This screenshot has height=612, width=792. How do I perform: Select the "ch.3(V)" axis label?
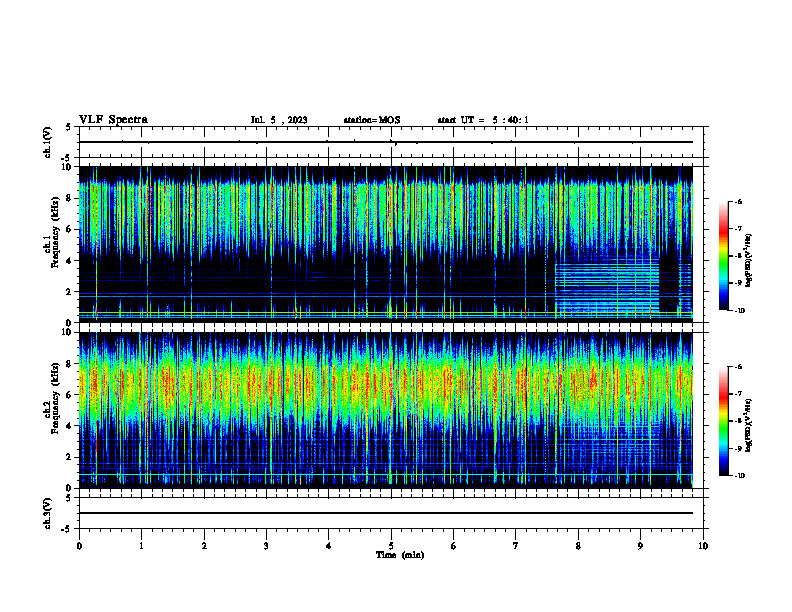48,513
